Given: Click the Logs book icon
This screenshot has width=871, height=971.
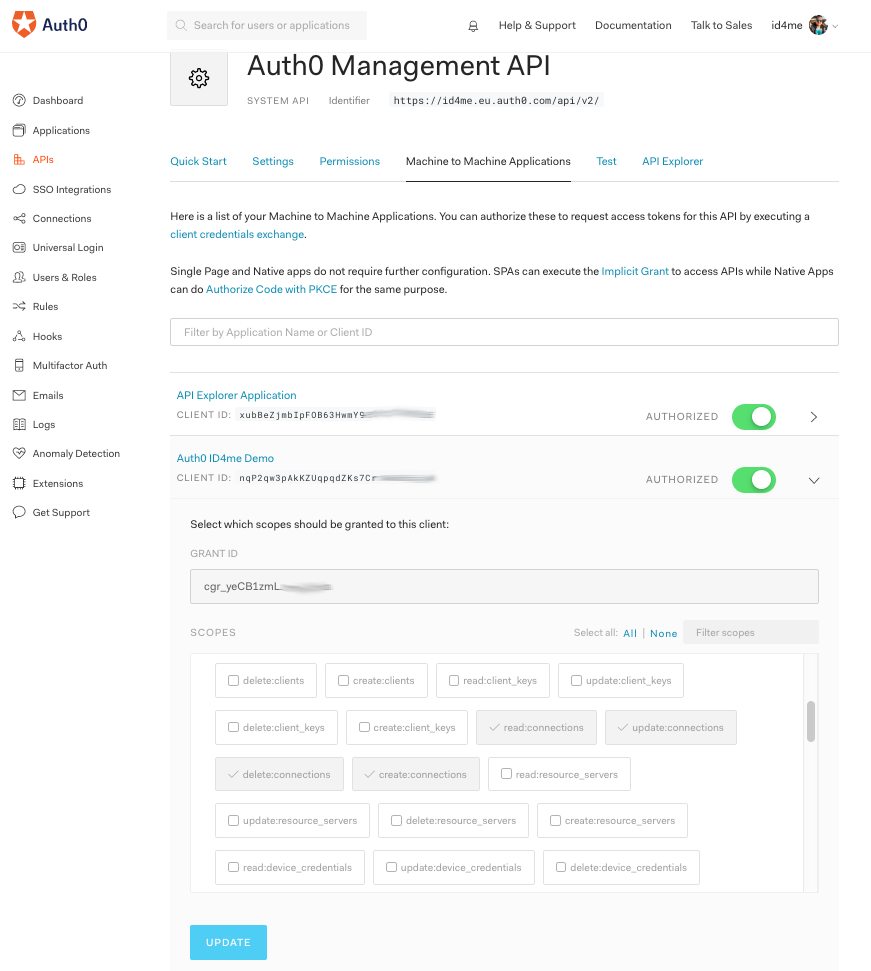Looking at the screenshot, I should point(19,424).
